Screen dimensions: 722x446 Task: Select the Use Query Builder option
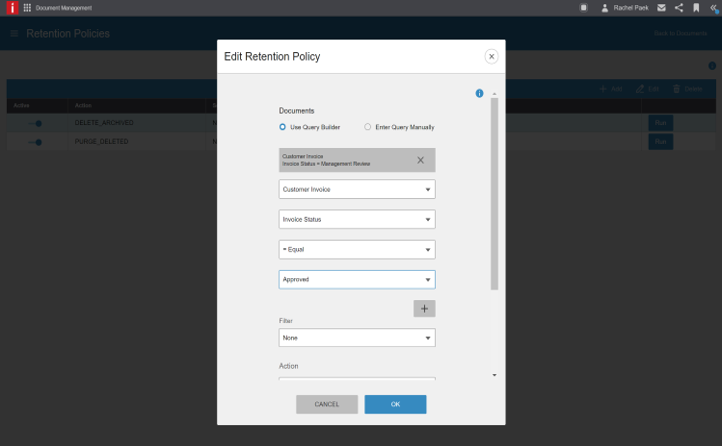pos(283,127)
